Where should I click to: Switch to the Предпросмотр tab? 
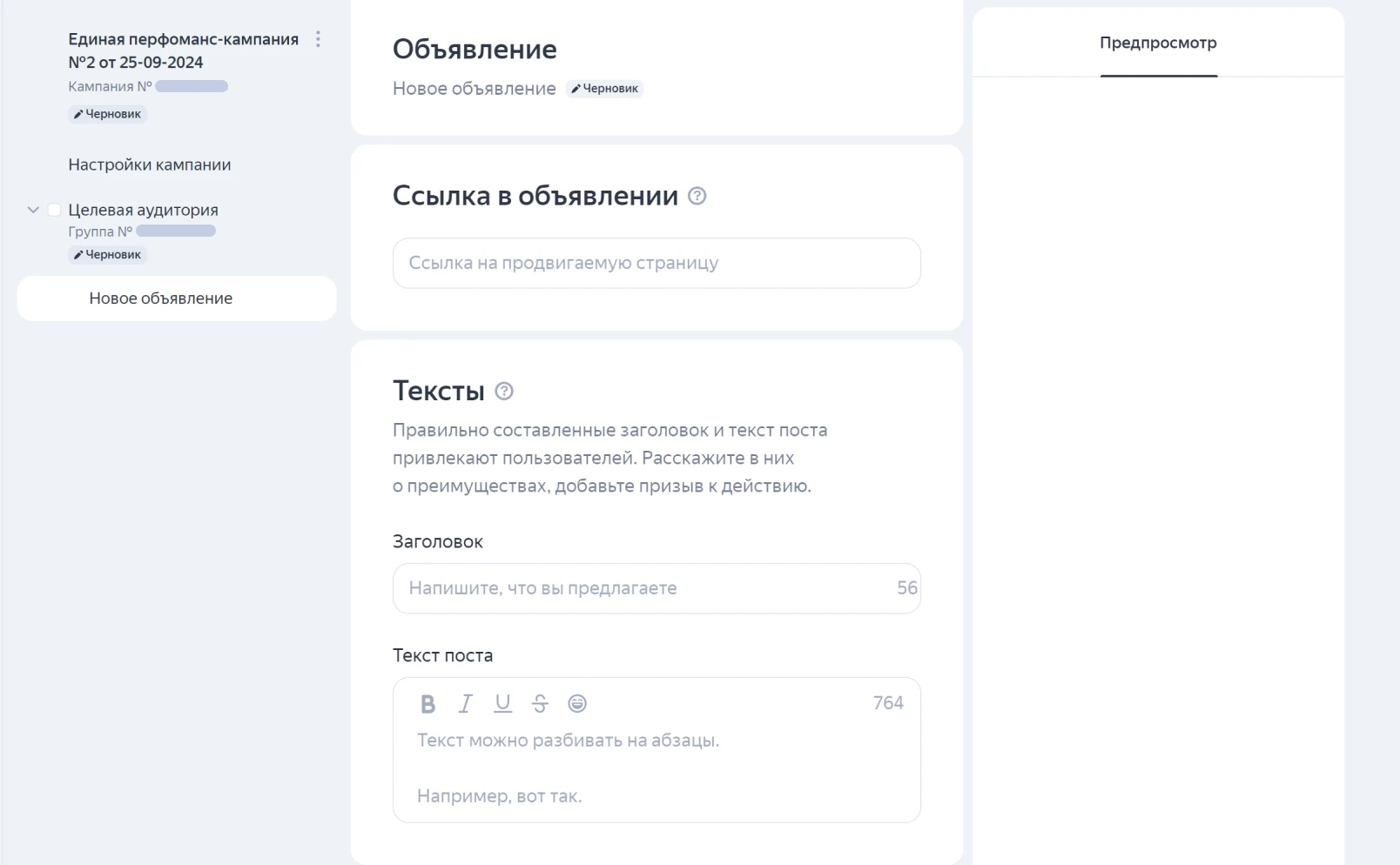click(1157, 44)
